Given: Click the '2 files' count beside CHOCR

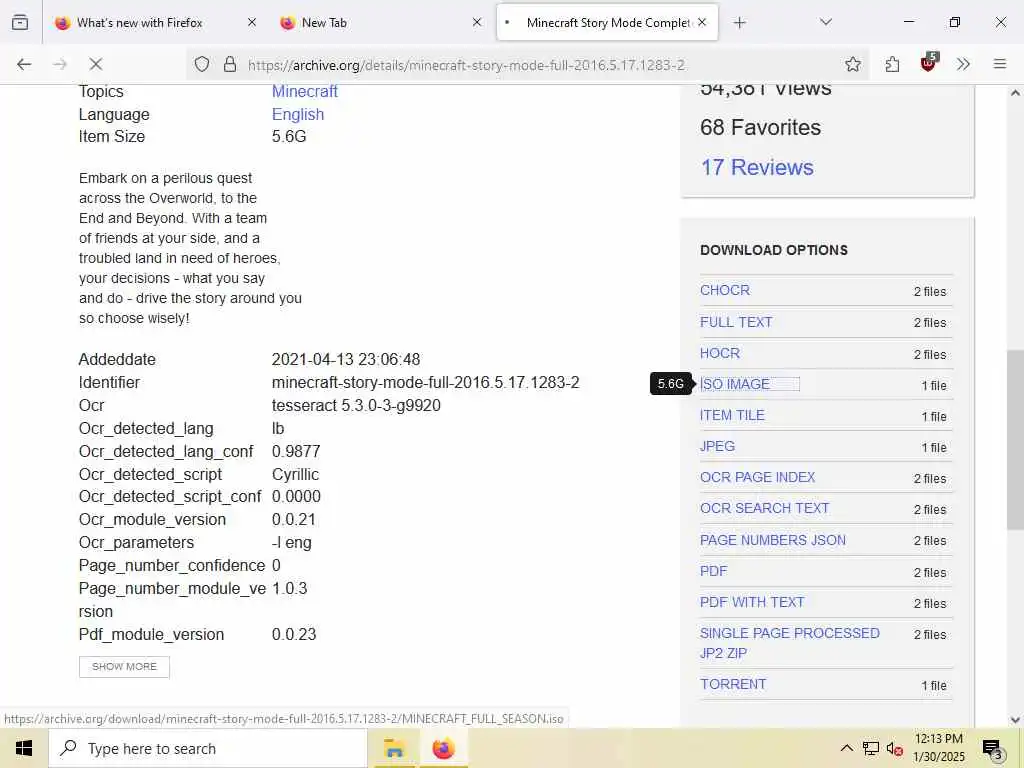Looking at the screenshot, I should point(930,291).
